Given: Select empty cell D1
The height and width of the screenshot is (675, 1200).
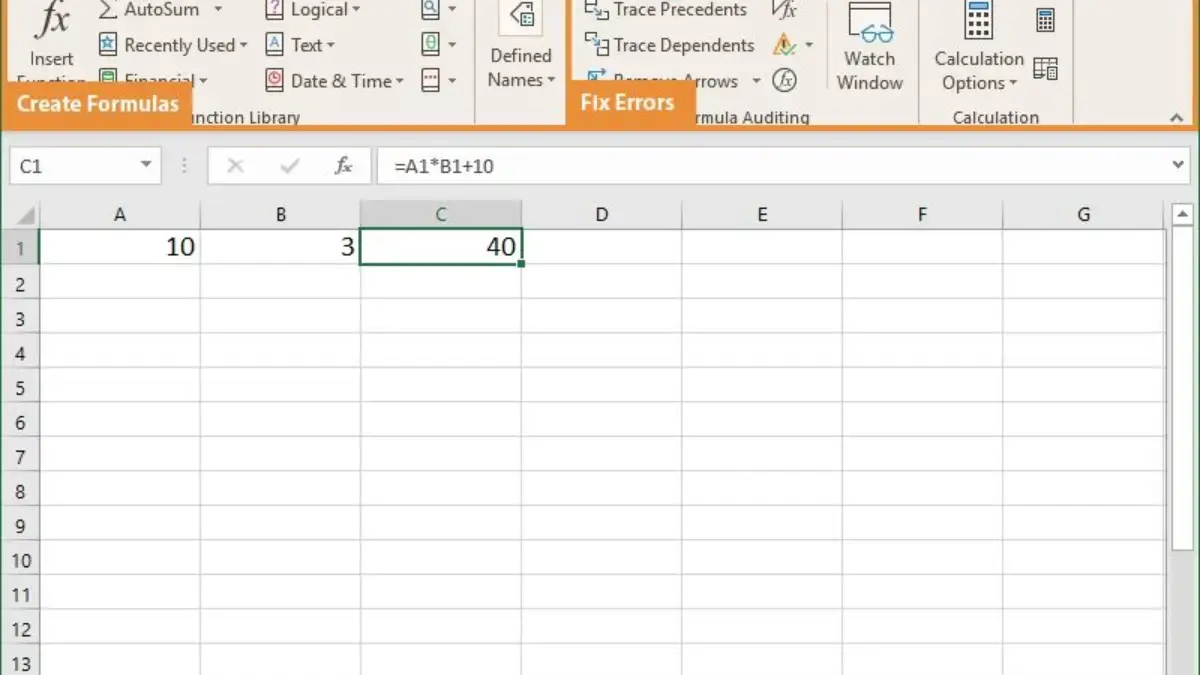Looking at the screenshot, I should tap(602, 247).
